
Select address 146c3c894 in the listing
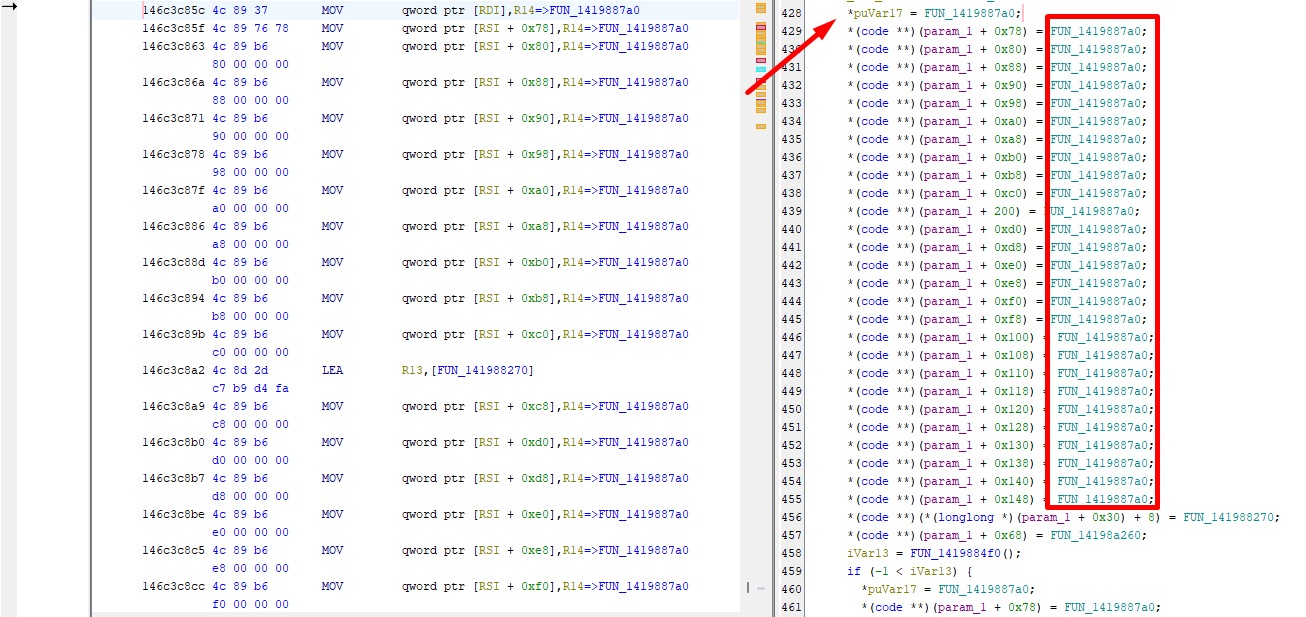pyautogui.click(x=173, y=298)
